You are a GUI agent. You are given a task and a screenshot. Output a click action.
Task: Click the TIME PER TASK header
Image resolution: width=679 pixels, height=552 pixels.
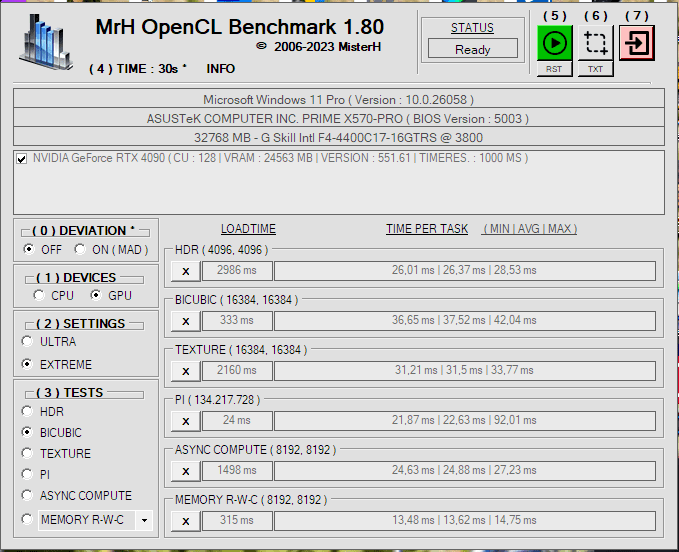[x=427, y=229]
